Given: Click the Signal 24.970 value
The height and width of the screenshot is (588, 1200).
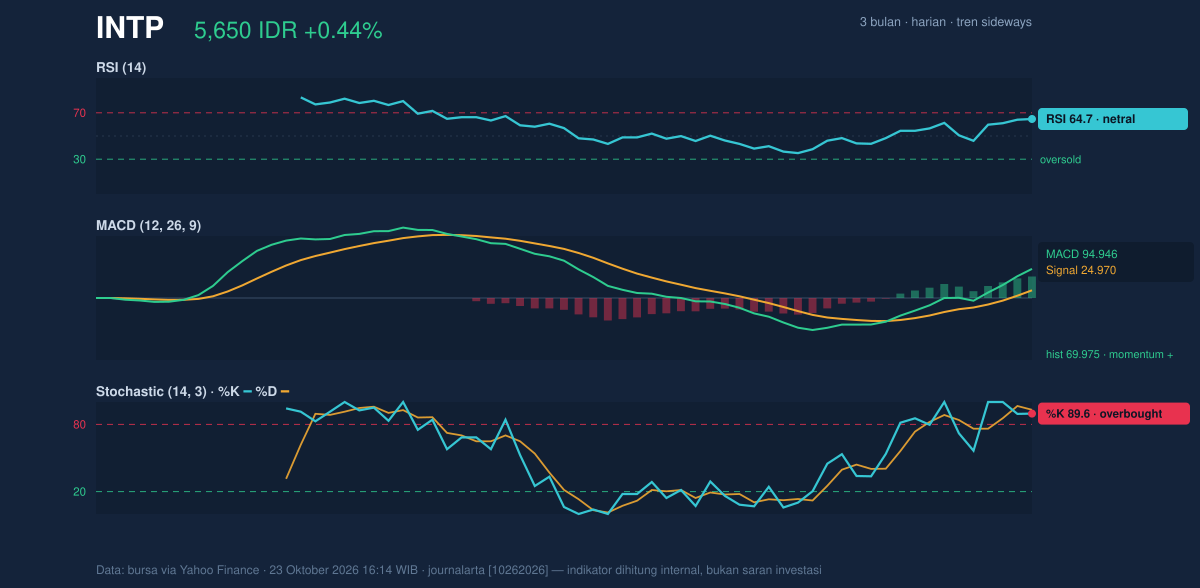Looking at the screenshot, I should pos(1081,270).
